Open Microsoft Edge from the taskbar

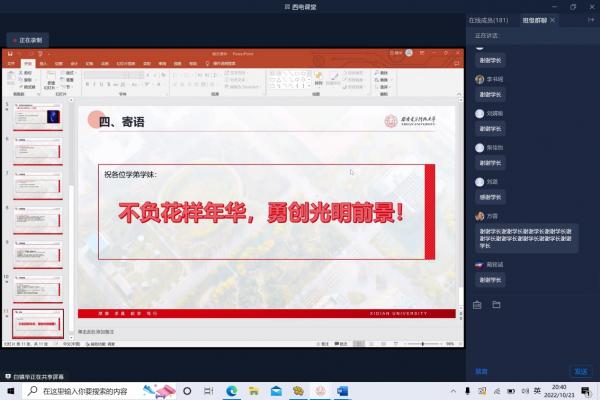[231, 390]
